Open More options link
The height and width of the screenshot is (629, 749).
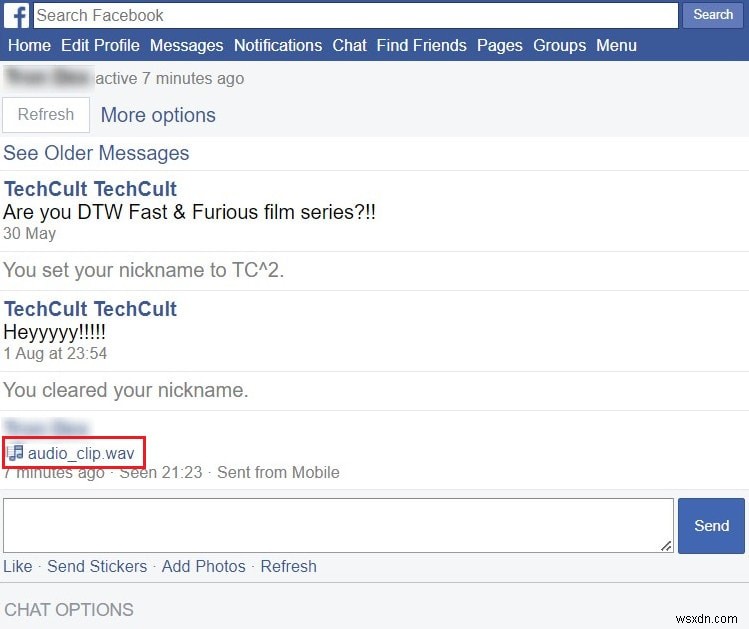158,115
